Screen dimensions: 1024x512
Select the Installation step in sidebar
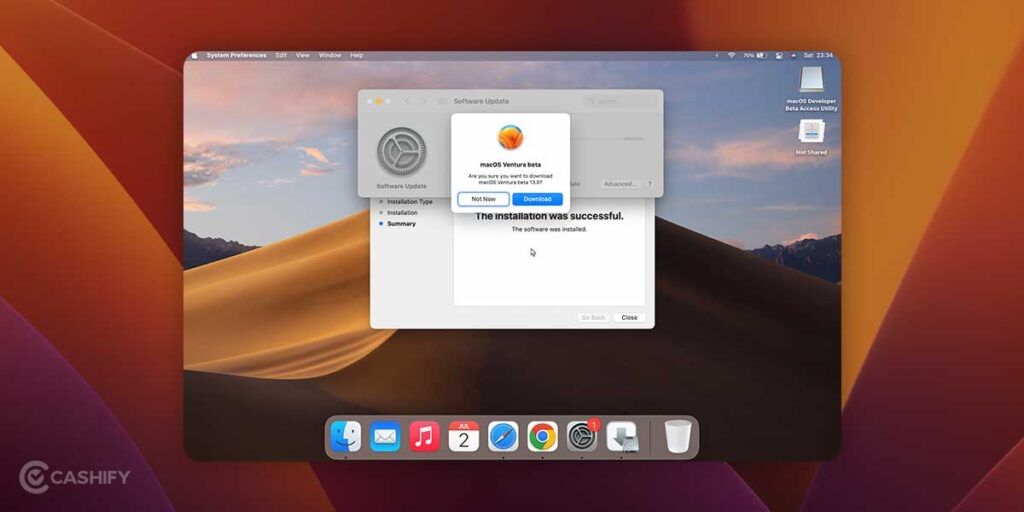click(402, 213)
